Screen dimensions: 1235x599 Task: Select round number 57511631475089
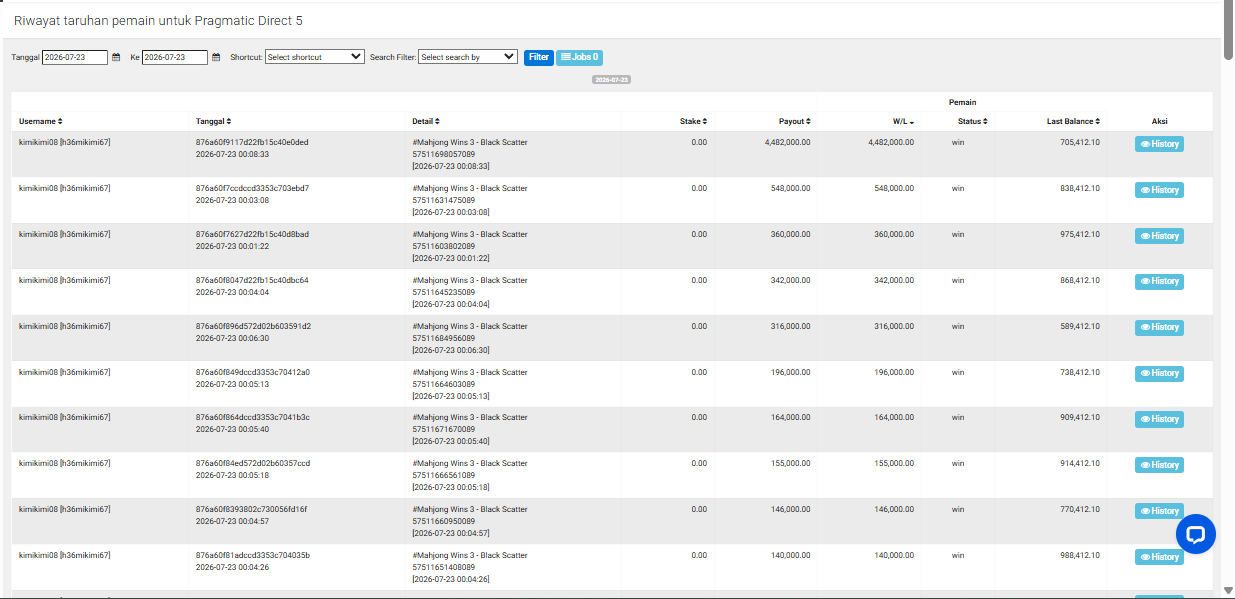coord(443,200)
